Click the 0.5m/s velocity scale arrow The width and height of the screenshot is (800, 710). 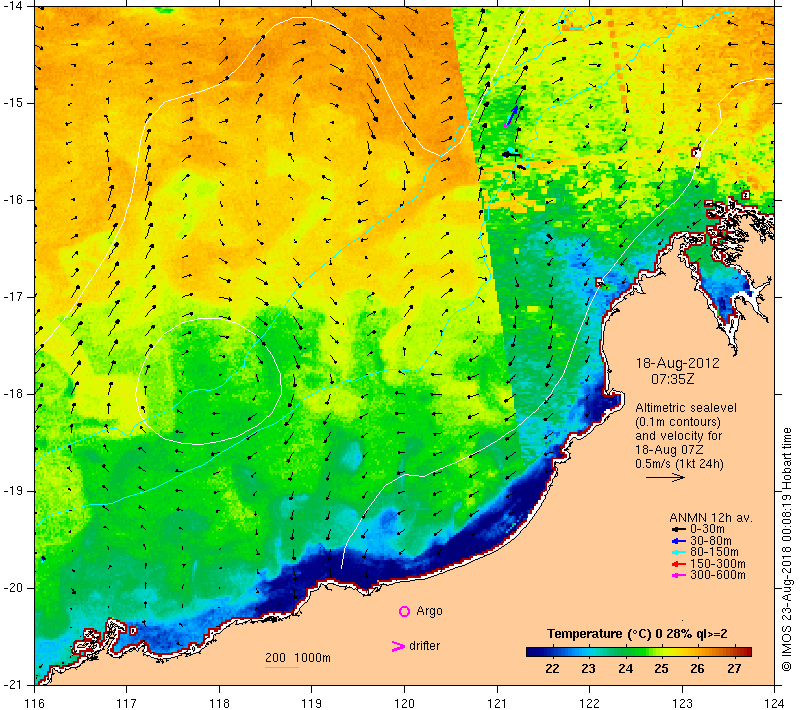point(665,477)
